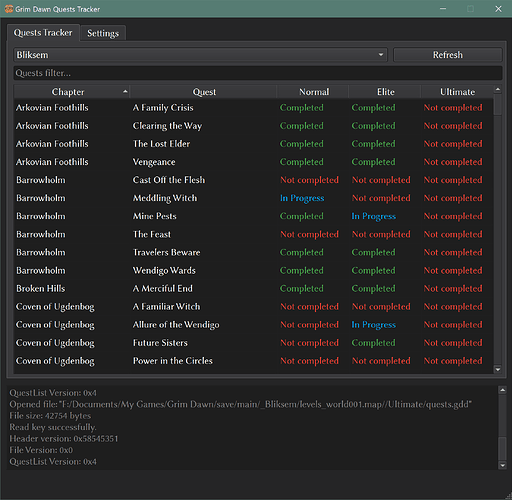The height and width of the screenshot is (500, 512).
Task: Click the quest table scroll up arrow
Action: pos(498,89)
